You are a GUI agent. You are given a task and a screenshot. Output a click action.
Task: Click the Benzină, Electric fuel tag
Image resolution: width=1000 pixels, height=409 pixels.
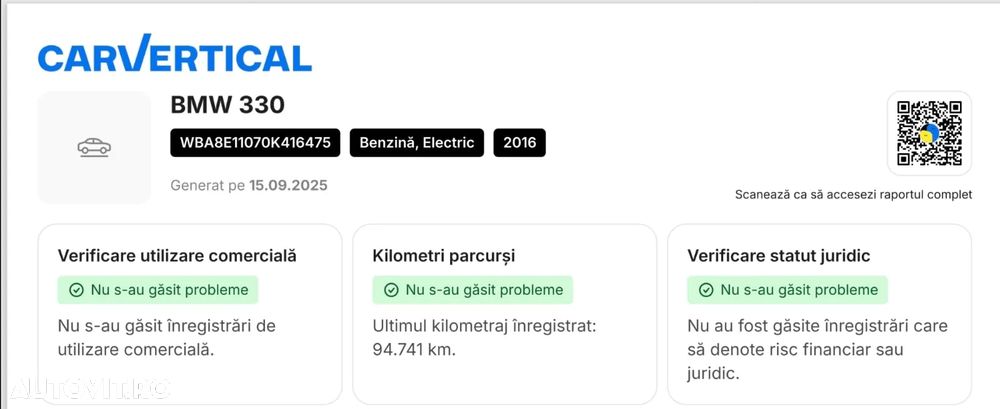tap(416, 143)
